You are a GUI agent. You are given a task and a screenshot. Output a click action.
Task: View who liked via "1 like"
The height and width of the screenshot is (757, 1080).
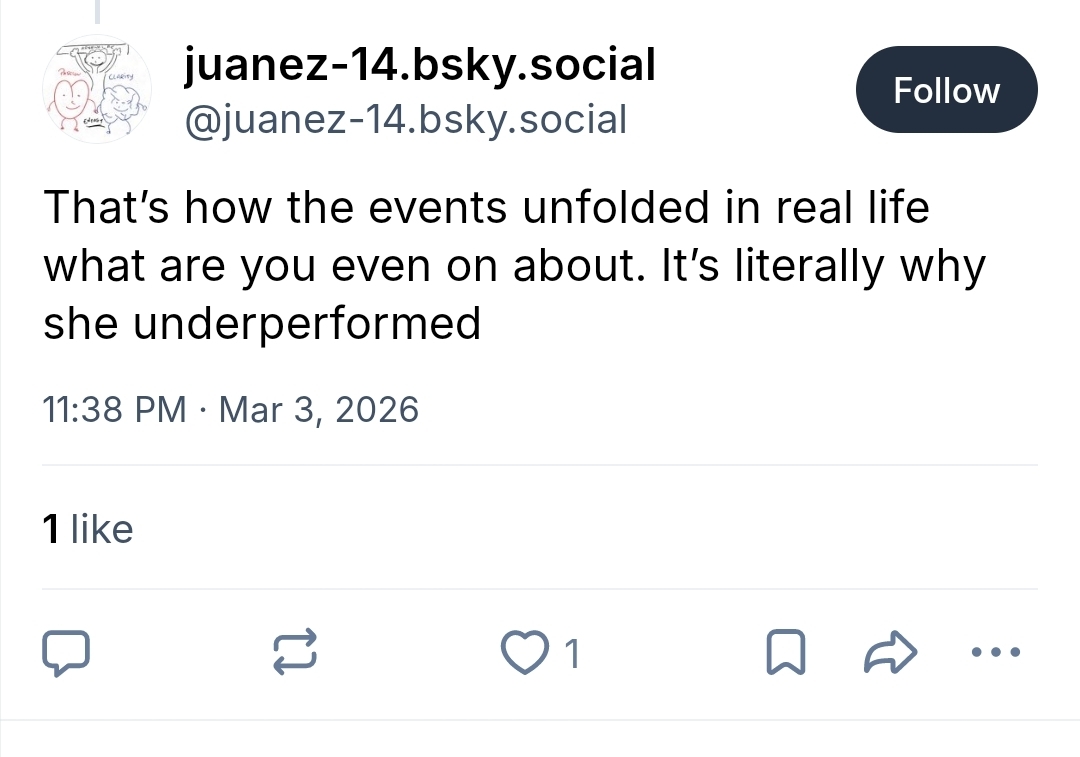tap(88, 529)
